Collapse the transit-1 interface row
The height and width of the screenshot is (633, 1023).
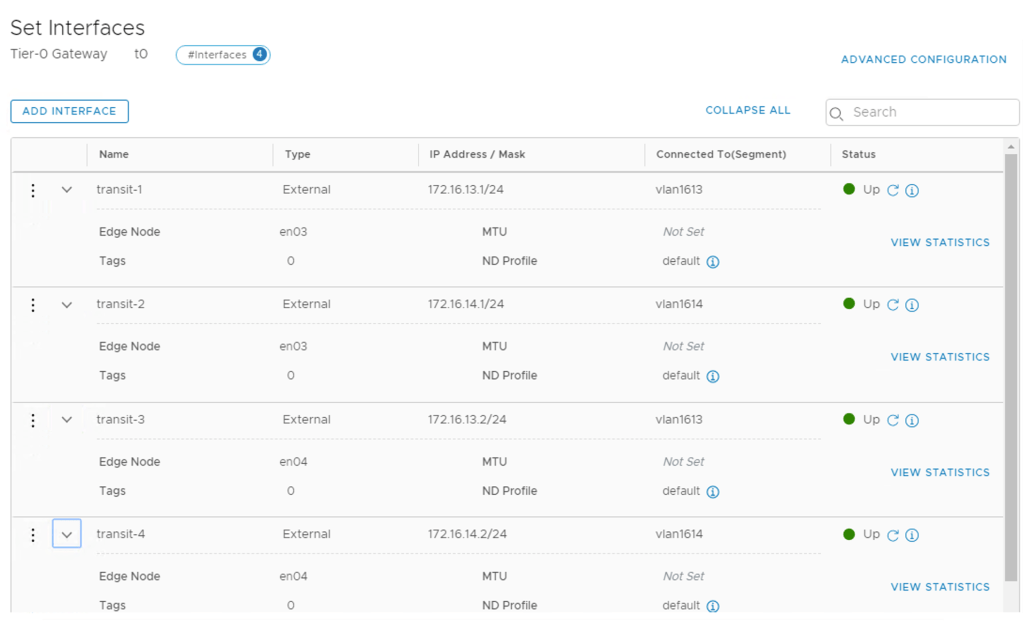point(66,189)
